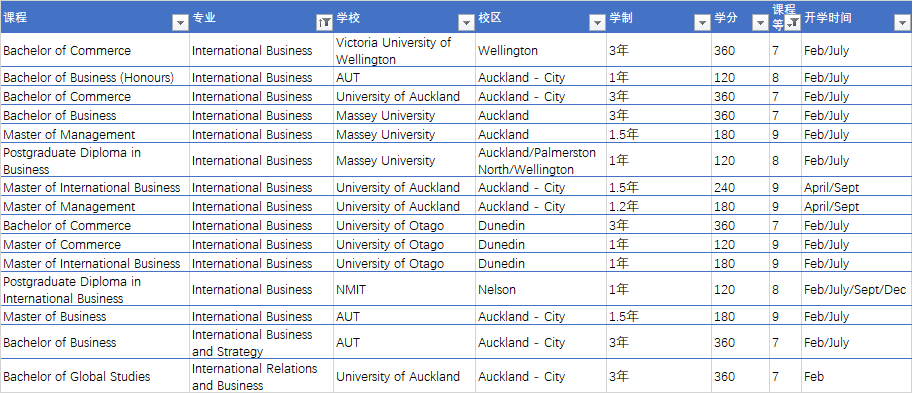
Task: Select the 学分 header cell text
Action: 726,17
